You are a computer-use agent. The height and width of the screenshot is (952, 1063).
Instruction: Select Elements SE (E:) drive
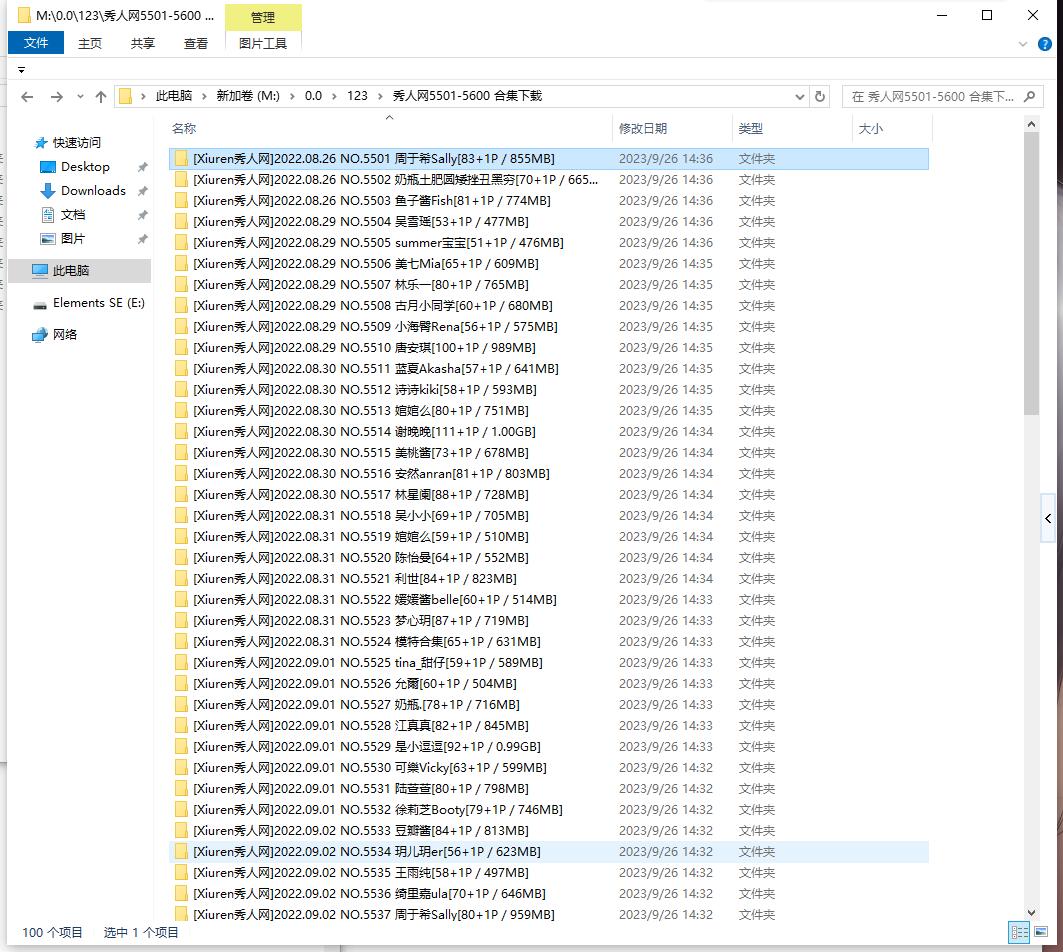[98, 303]
